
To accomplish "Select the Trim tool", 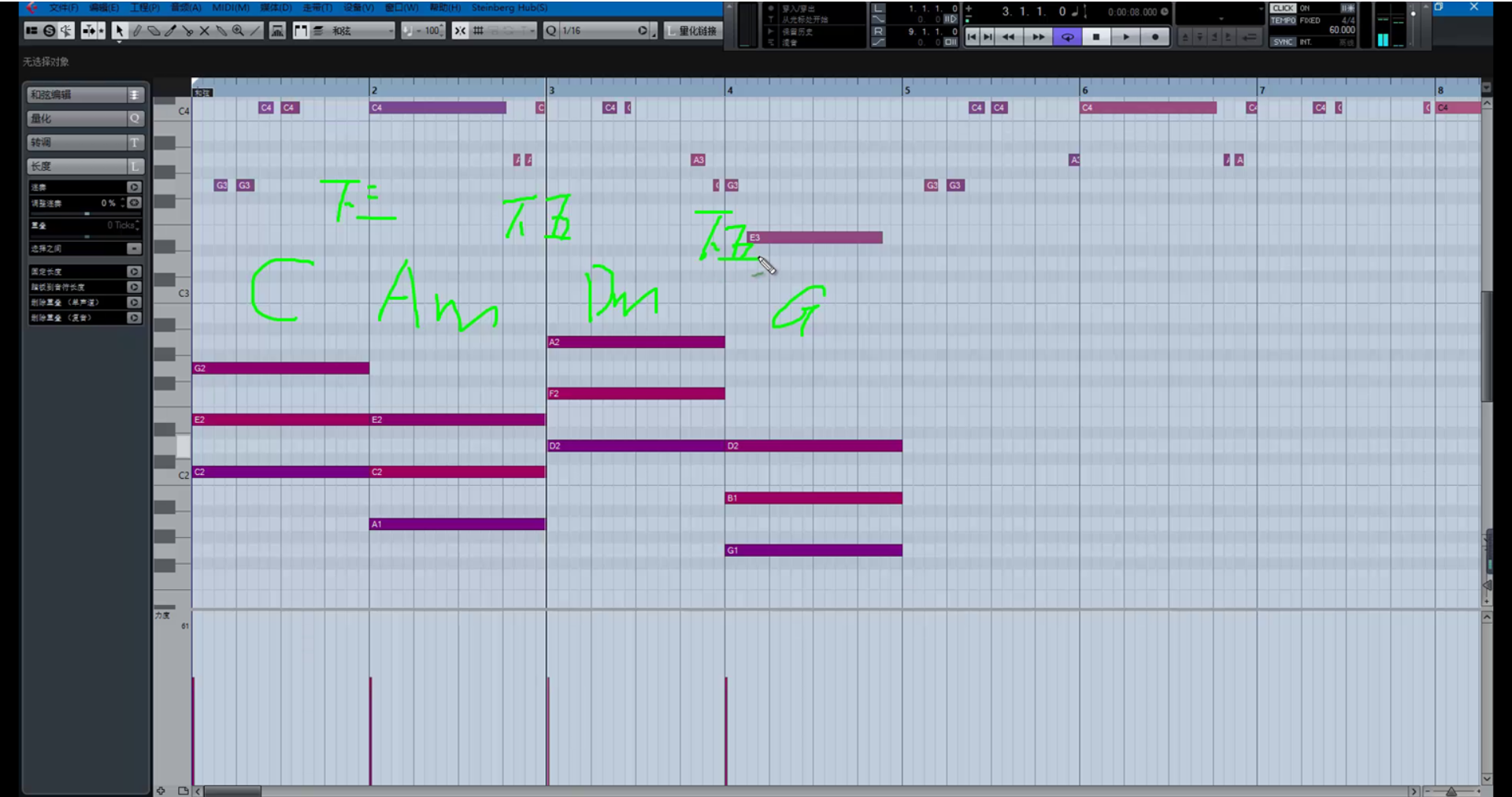I will point(171,31).
